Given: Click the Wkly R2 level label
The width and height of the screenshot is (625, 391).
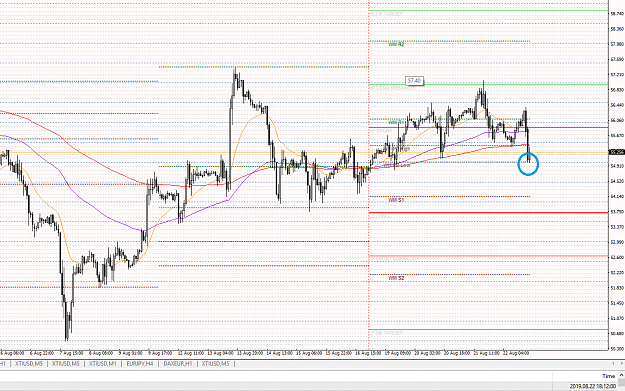Looking at the screenshot, I should click(396, 44).
